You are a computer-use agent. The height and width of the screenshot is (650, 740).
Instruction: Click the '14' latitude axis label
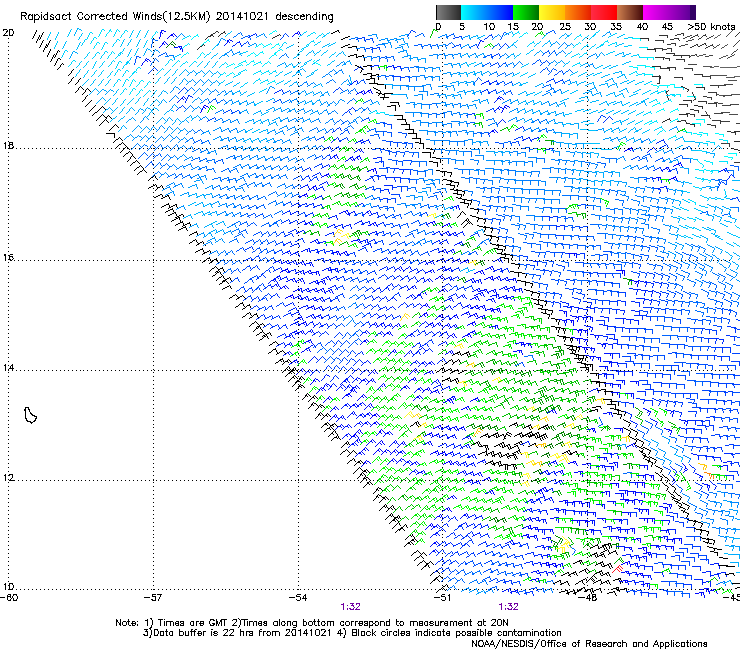pos(8,368)
